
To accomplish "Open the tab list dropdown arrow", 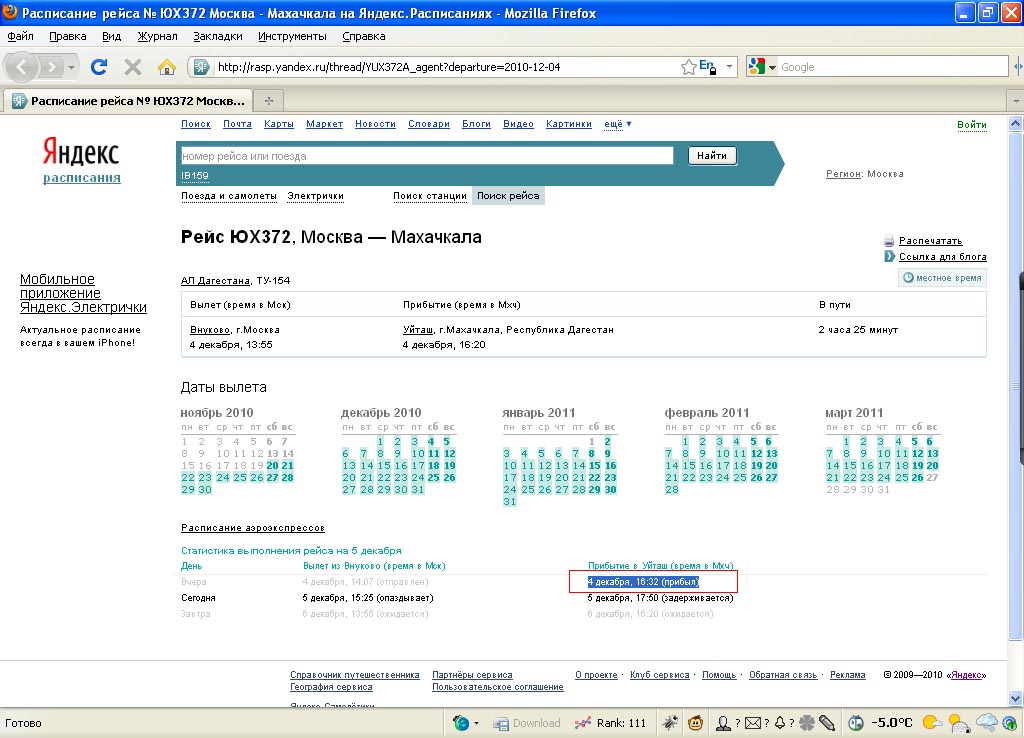I will coord(1016,101).
